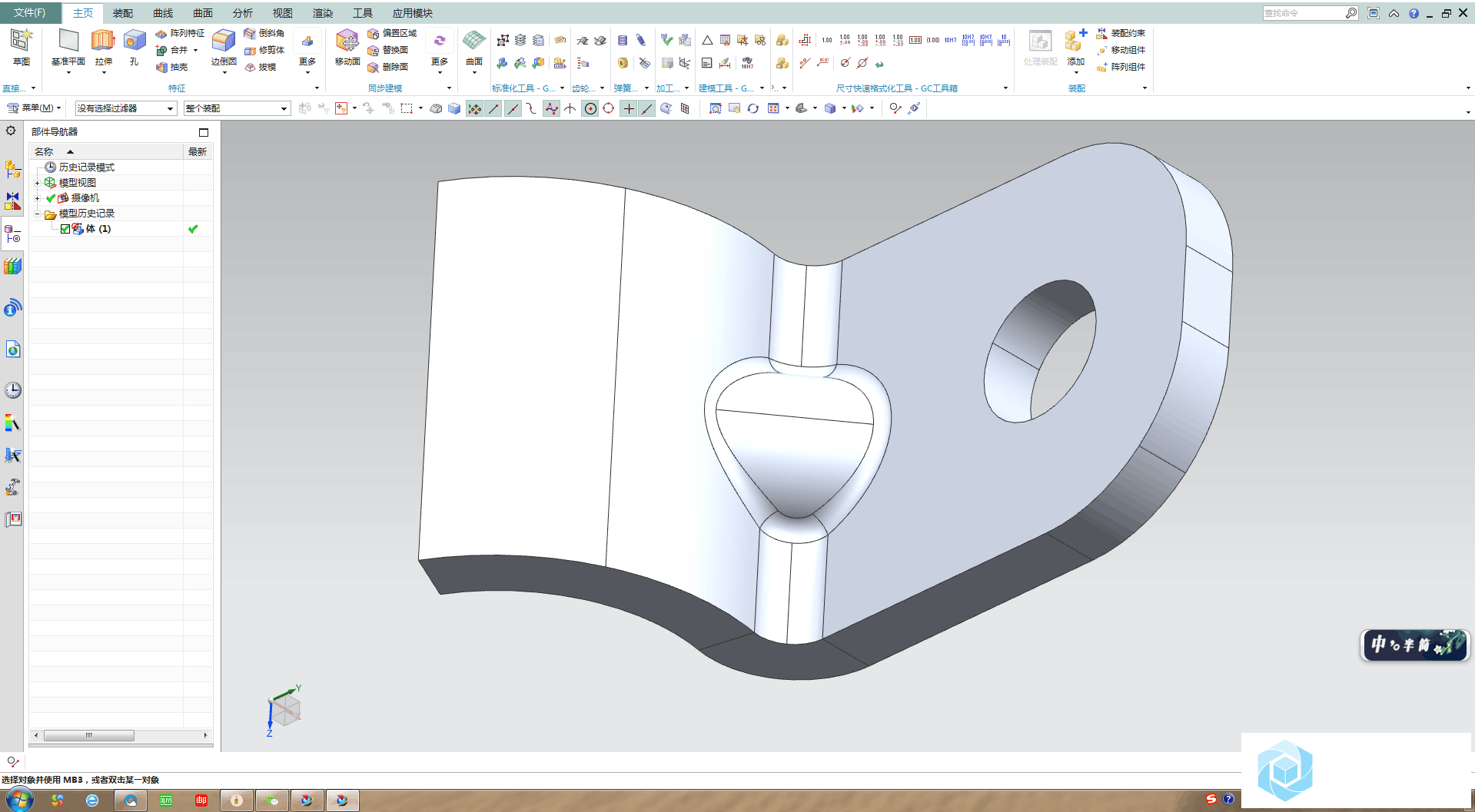Toggle the enable snap points option
This screenshot has height=812, width=1475.
474,109
